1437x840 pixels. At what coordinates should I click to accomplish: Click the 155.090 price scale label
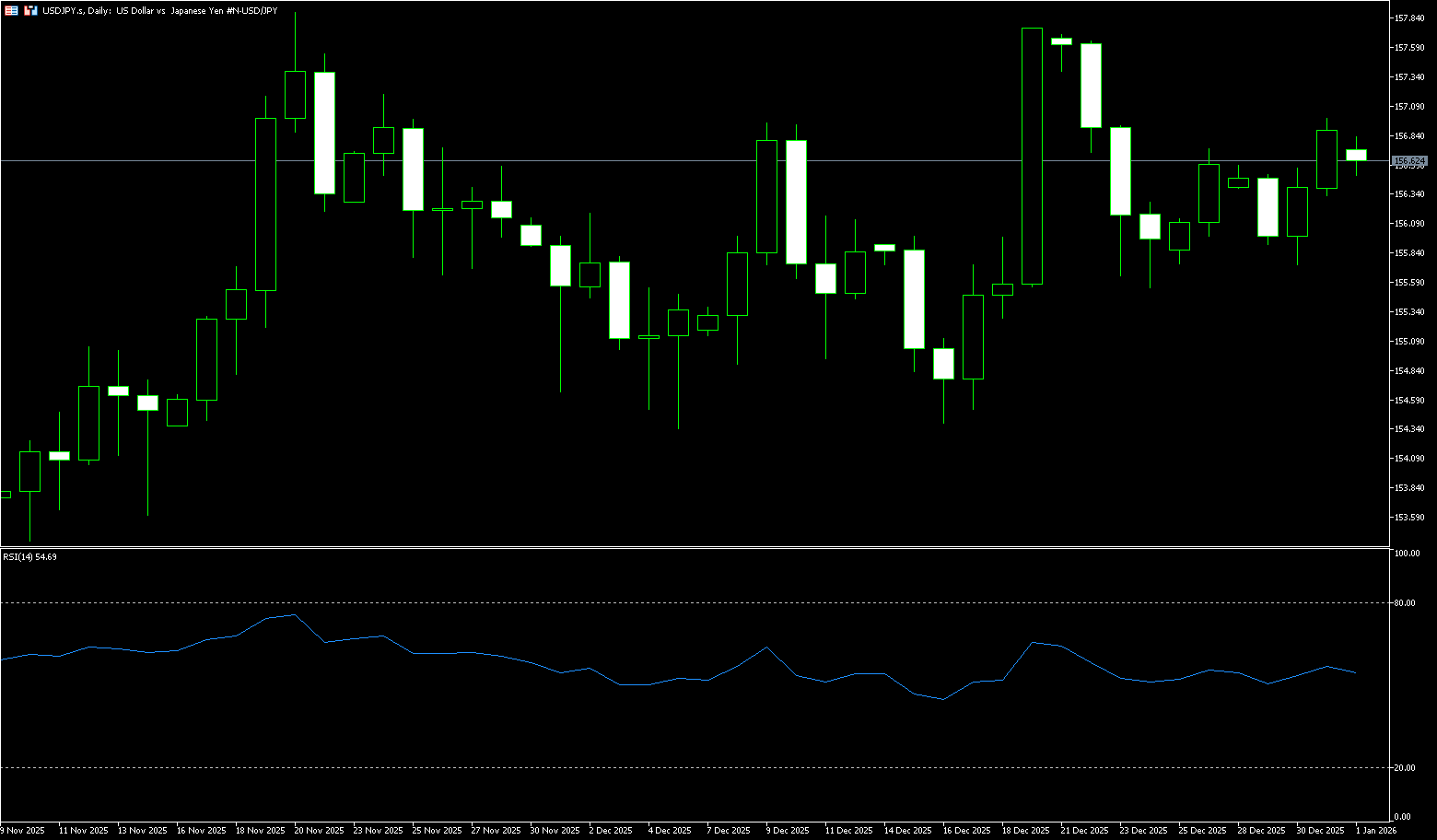1409,342
